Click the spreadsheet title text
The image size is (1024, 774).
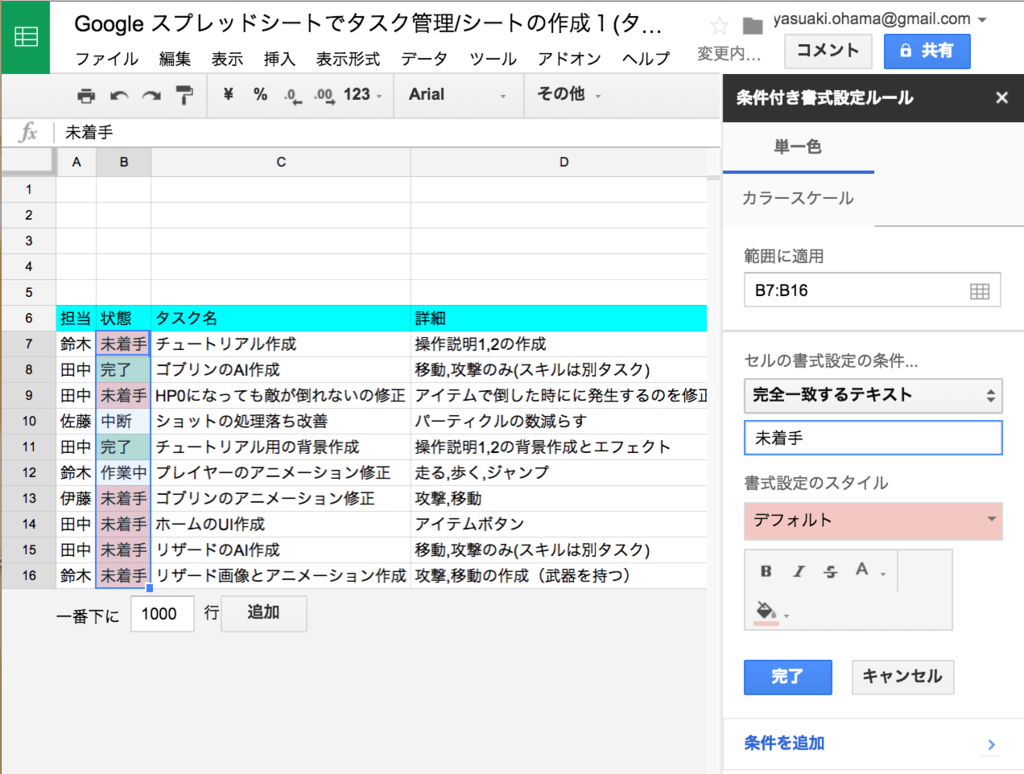pos(368,24)
